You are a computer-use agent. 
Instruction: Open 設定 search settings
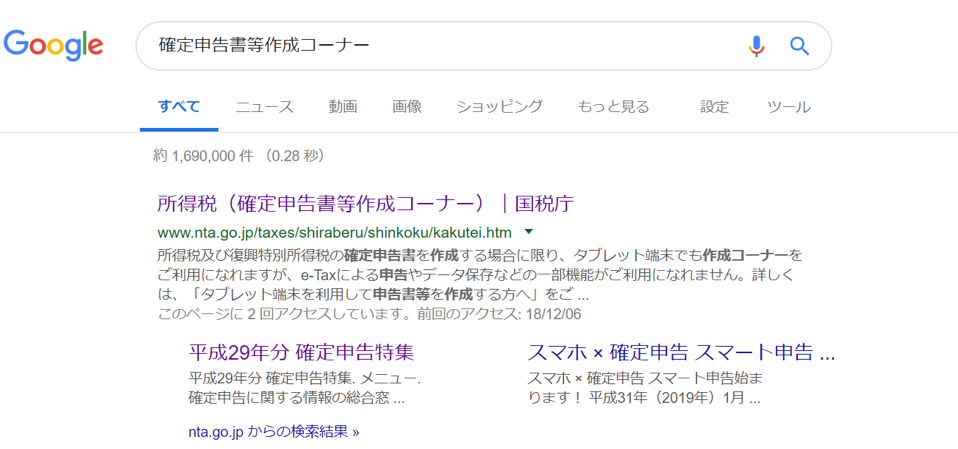coord(715,107)
